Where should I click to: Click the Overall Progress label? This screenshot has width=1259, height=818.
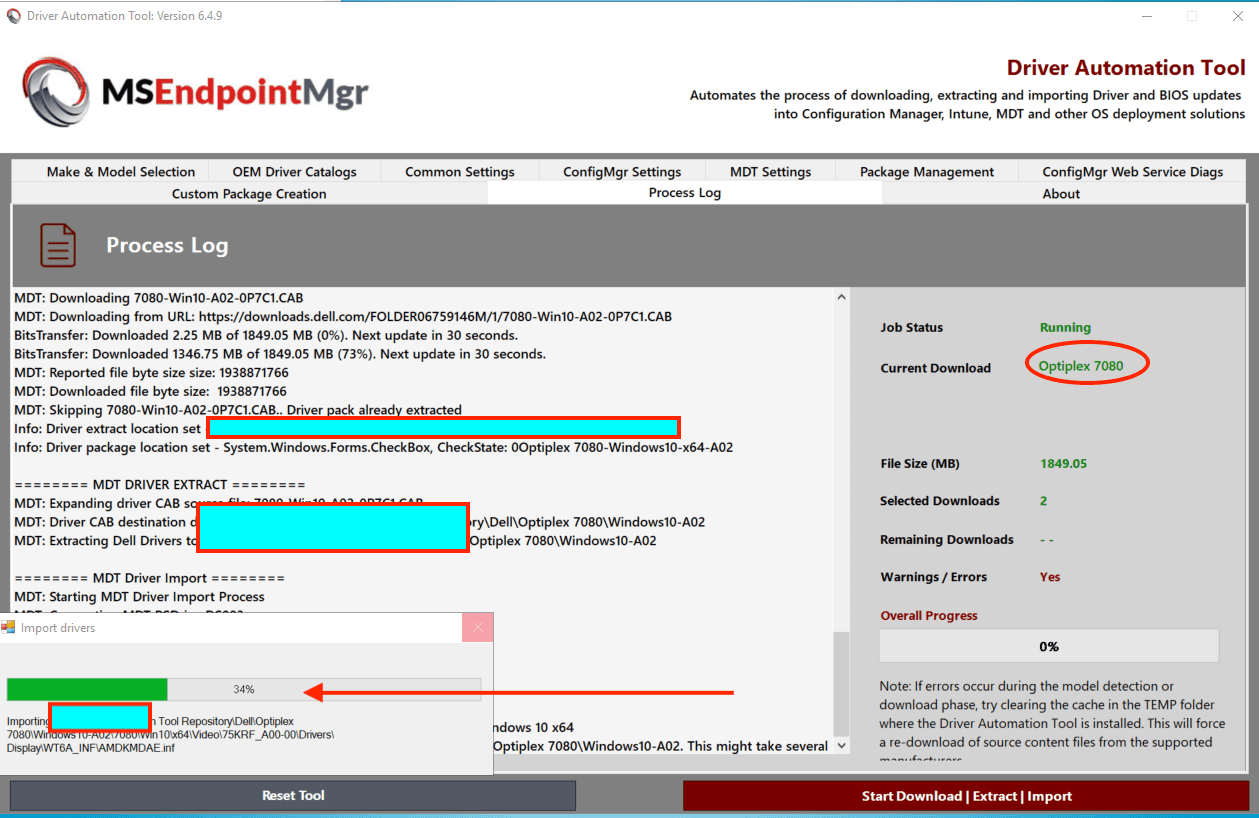(x=929, y=616)
